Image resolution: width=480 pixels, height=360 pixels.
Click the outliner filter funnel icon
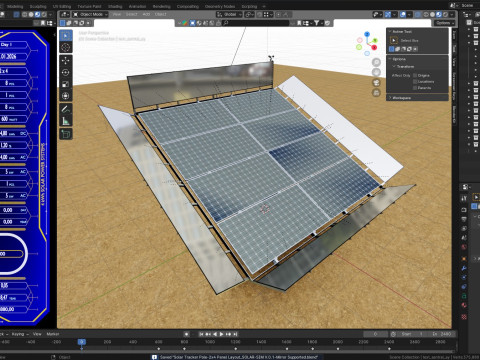click(x=316, y=23)
